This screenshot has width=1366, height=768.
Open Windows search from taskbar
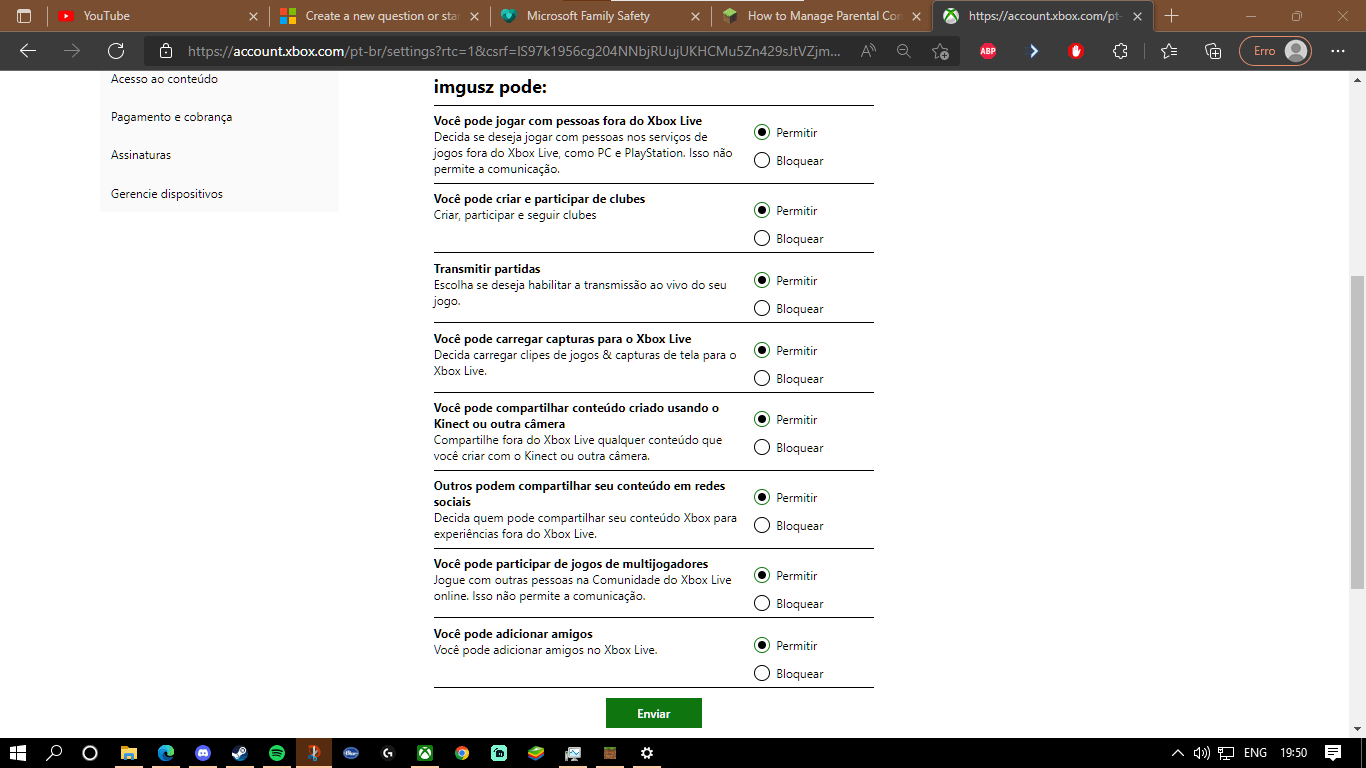pyautogui.click(x=54, y=753)
